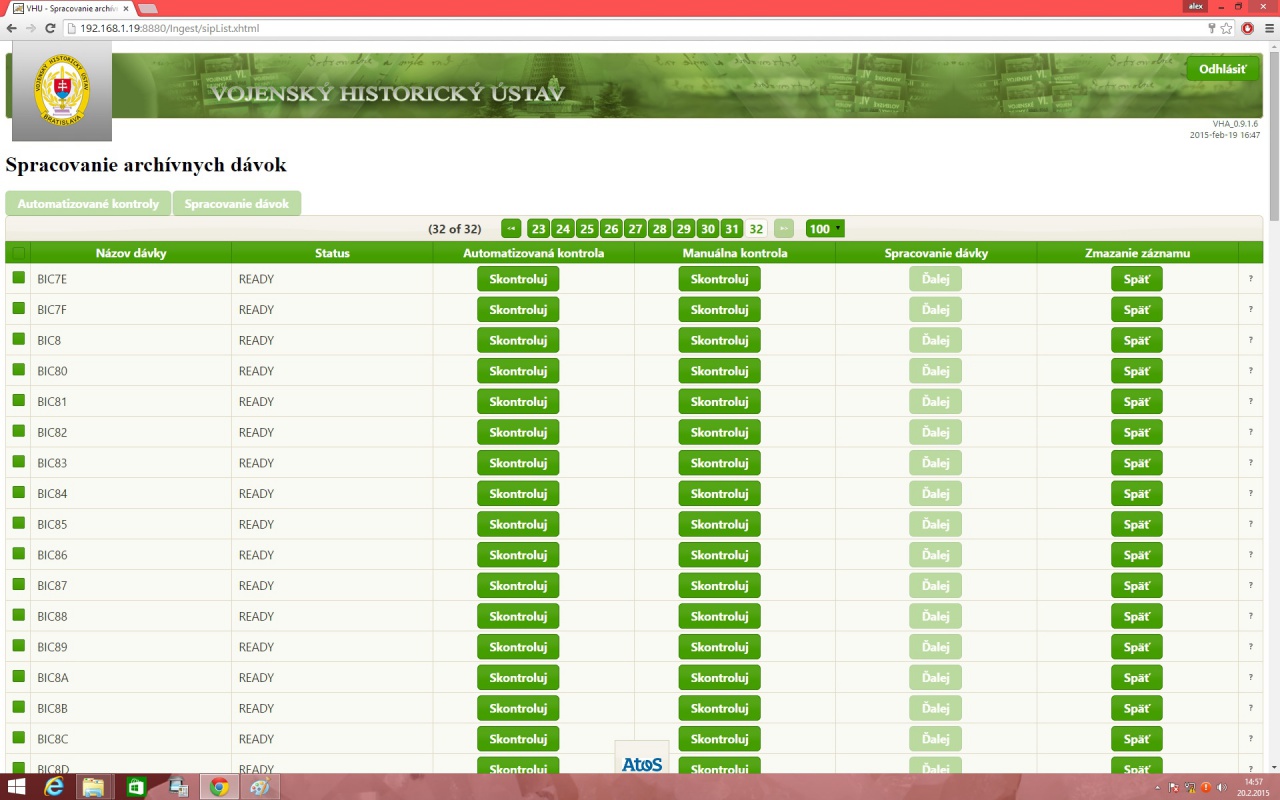The height and width of the screenshot is (800, 1280).
Task: Open the rows-per-page dropdown showing 100
Action: pyautogui.click(x=825, y=229)
